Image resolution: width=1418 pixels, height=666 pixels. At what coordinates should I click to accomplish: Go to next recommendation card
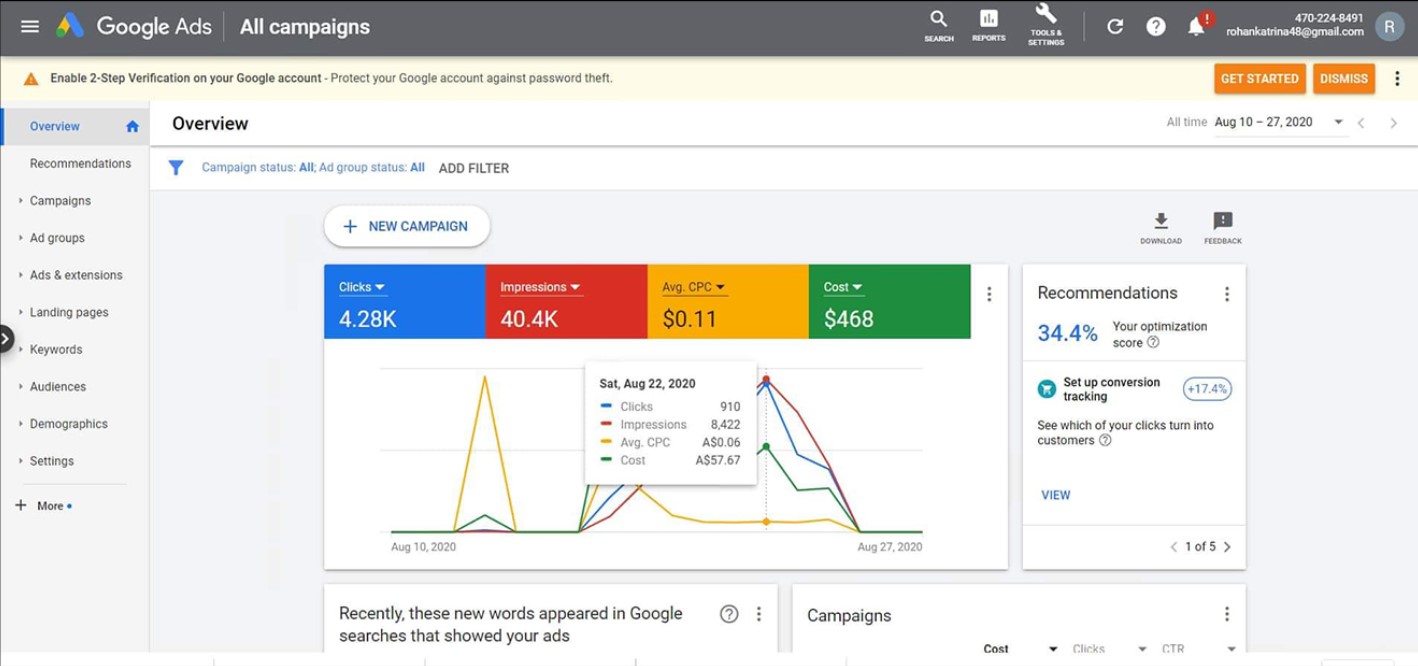coord(1227,547)
